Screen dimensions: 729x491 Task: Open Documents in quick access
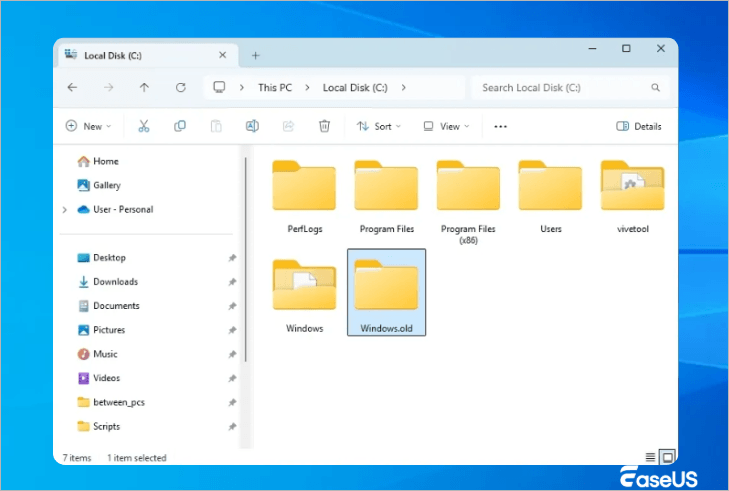(x=108, y=306)
